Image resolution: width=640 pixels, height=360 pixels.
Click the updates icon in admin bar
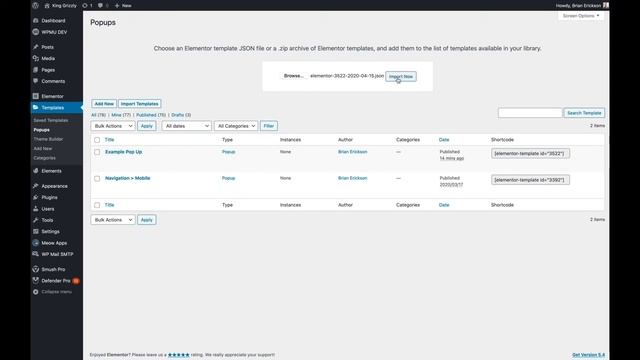[x=84, y=6]
